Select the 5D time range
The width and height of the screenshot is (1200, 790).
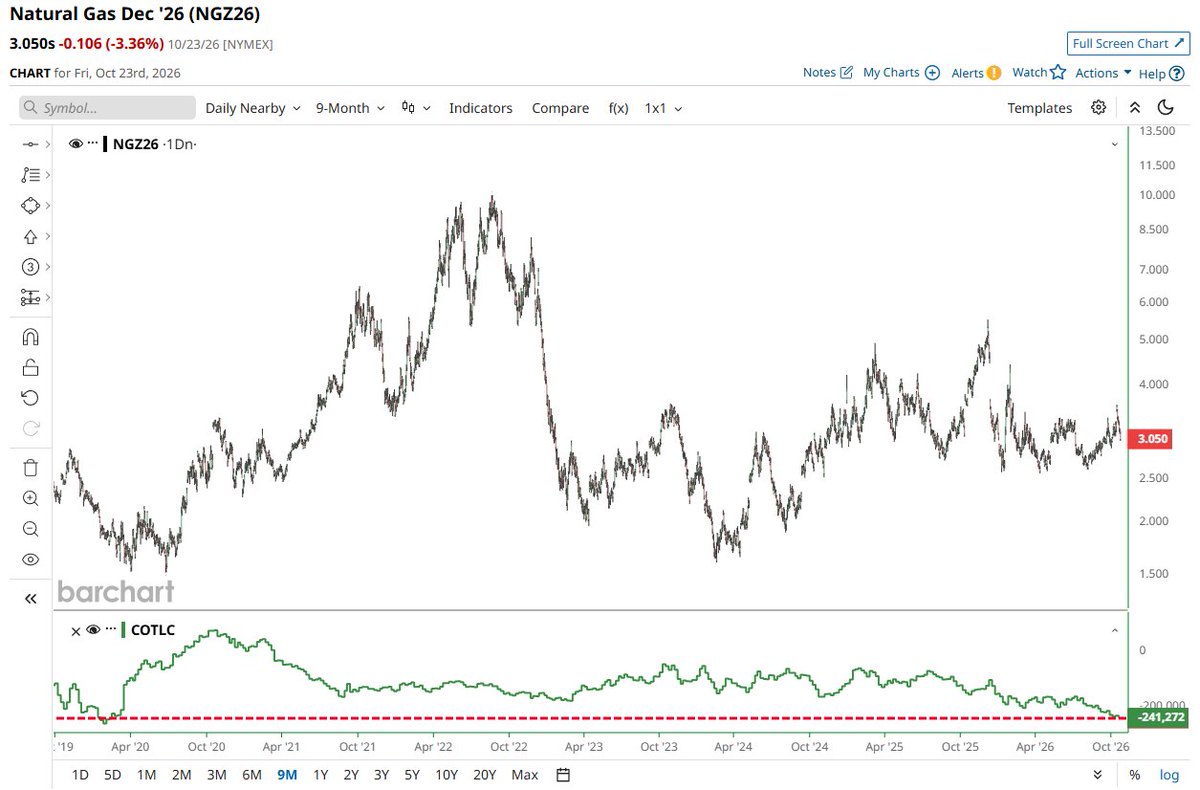pos(113,775)
